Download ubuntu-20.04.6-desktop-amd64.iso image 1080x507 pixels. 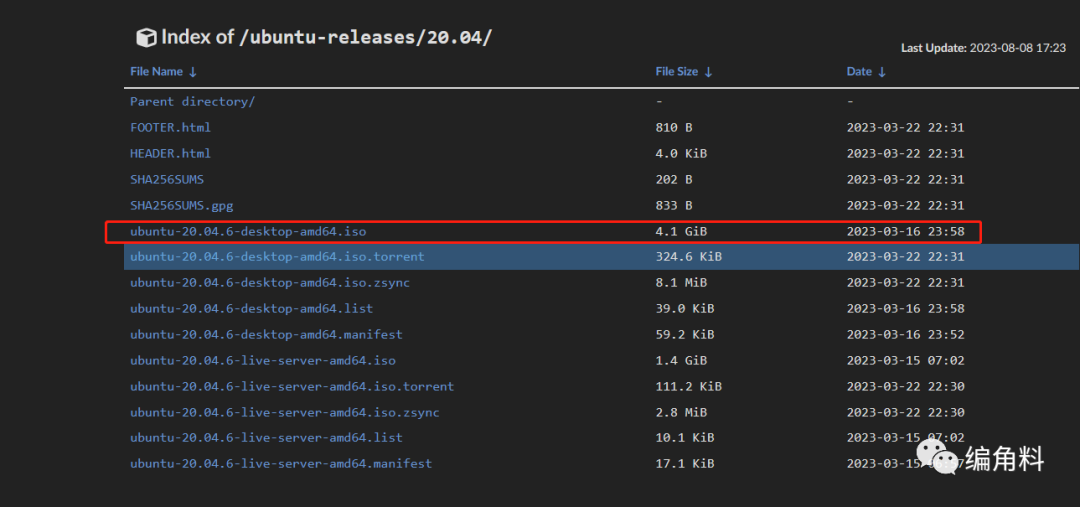pyautogui.click(x=247, y=231)
